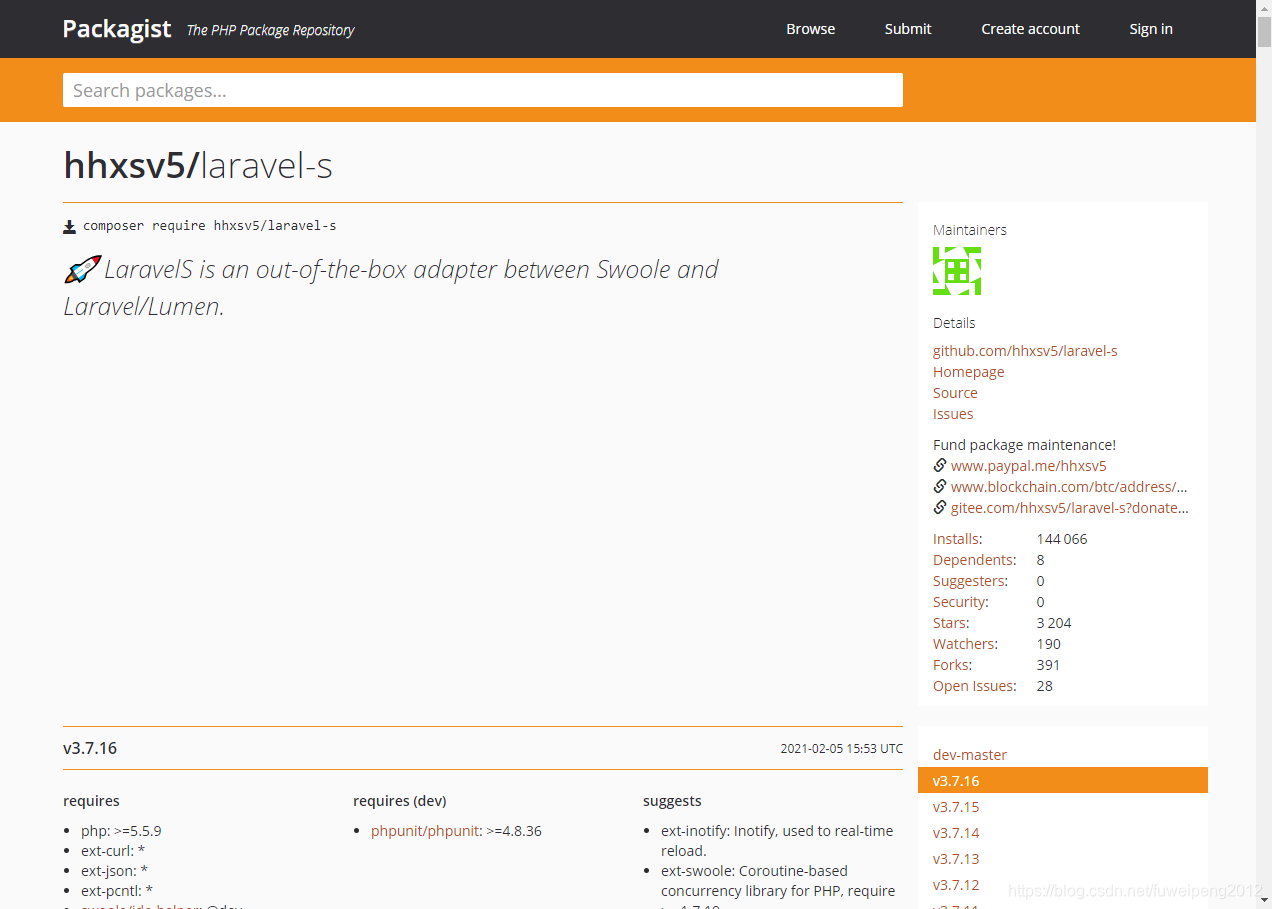Open the phpunit/phpunit dependency link
This screenshot has width=1272, height=909.
425,831
